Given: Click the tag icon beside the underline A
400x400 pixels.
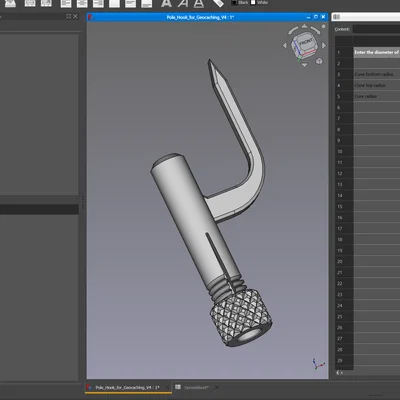Looking at the screenshot, I should [x=218, y=3].
